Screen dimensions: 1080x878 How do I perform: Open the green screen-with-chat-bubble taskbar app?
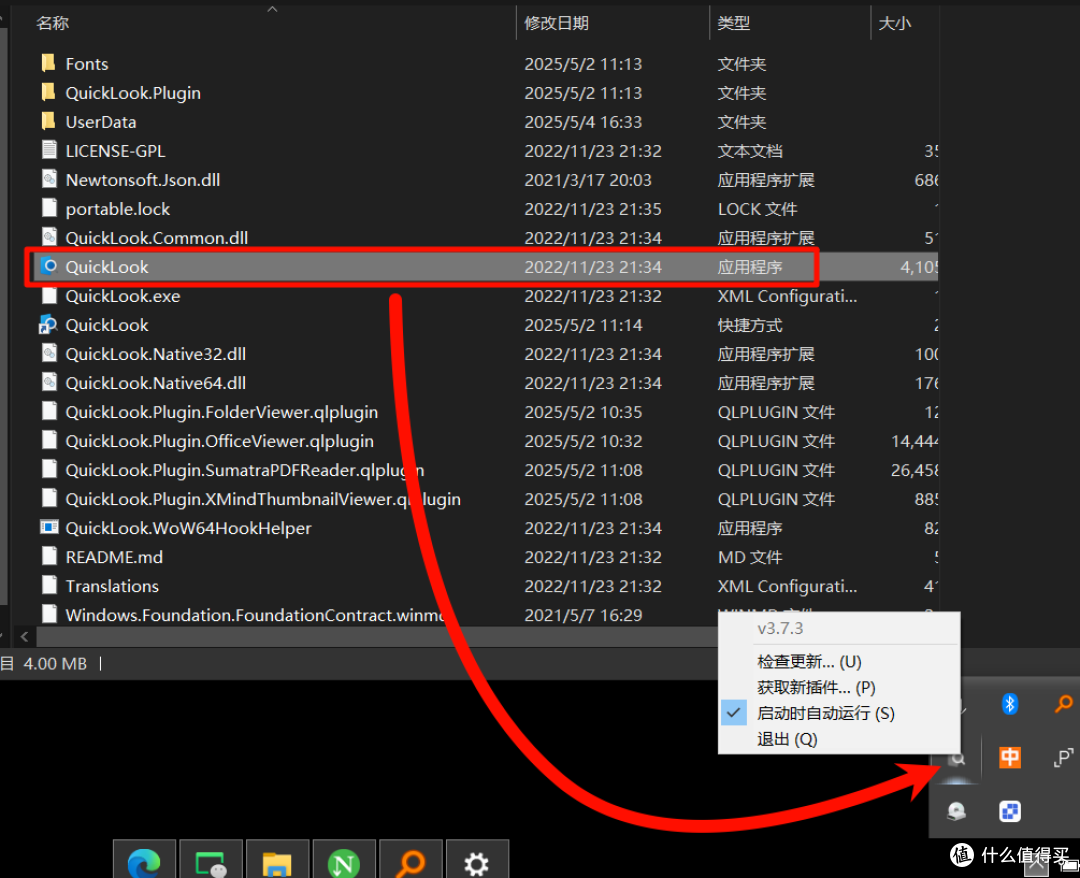(211, 861)
